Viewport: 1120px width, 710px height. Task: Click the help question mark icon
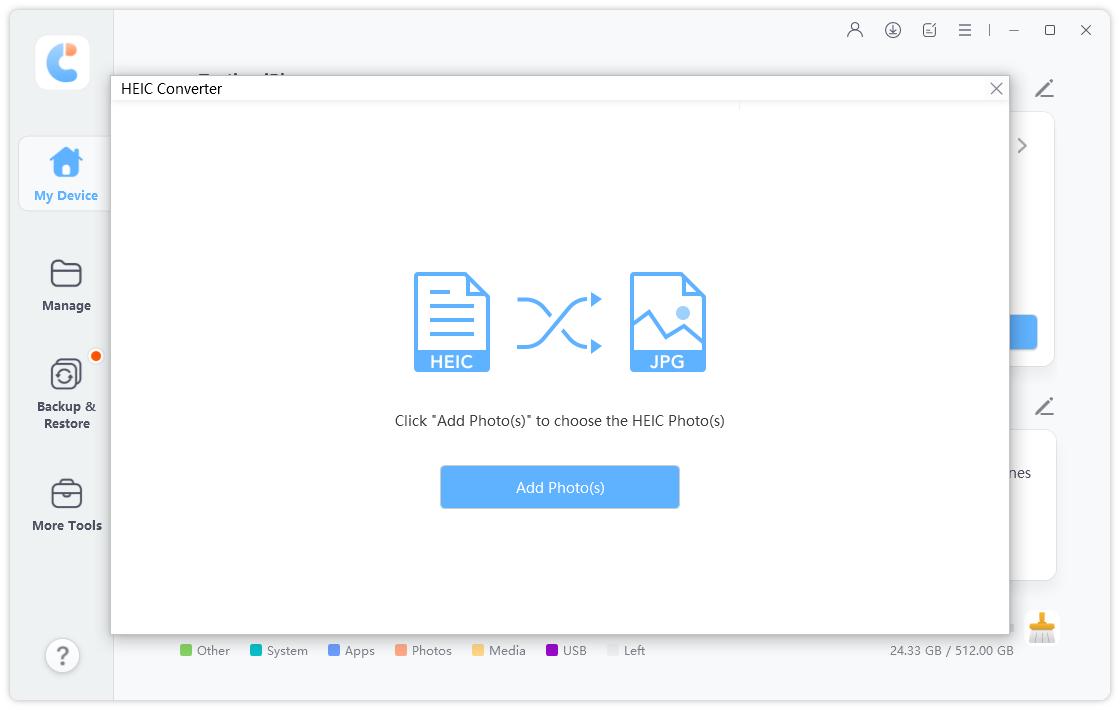pyautogui.click(x=62, y=655)
